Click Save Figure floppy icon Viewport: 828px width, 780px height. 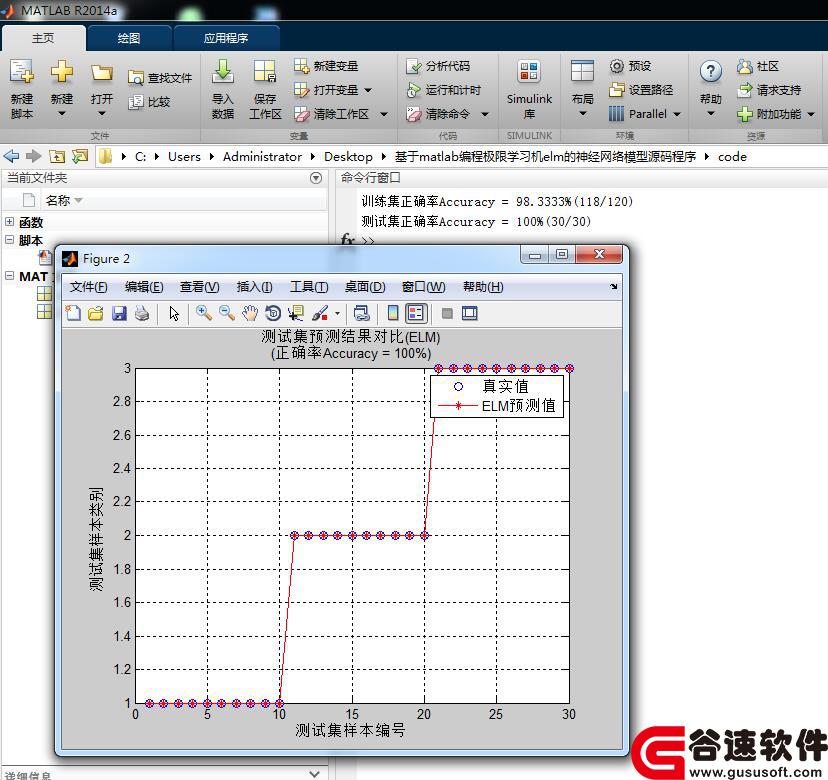pos(119,313)
